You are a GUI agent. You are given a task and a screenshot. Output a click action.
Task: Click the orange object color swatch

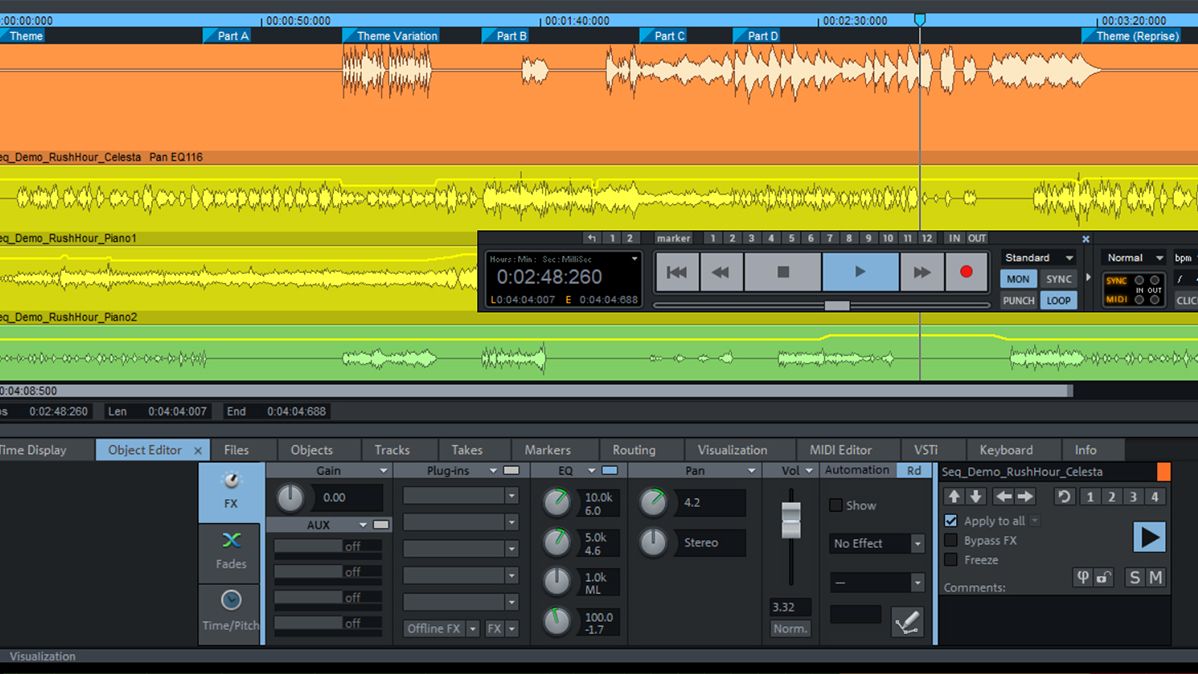pos(1164,471)
